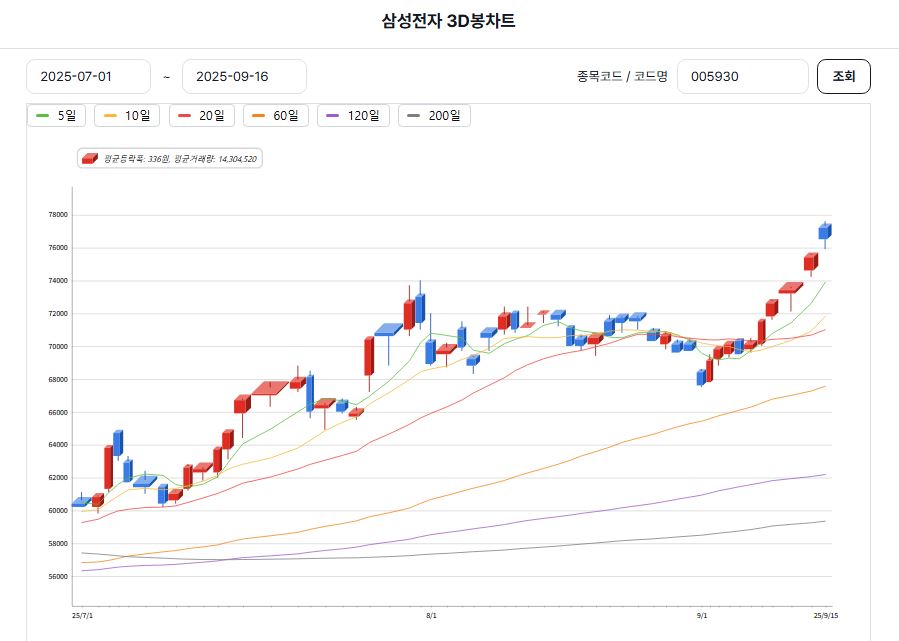
Task: Click the 종목코드 / 코드명 label
Action: point(621,77)
